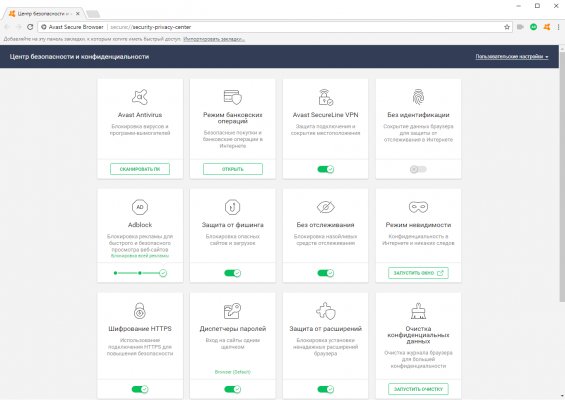
Task: Click the video camera extension icon
Action: 520,27
